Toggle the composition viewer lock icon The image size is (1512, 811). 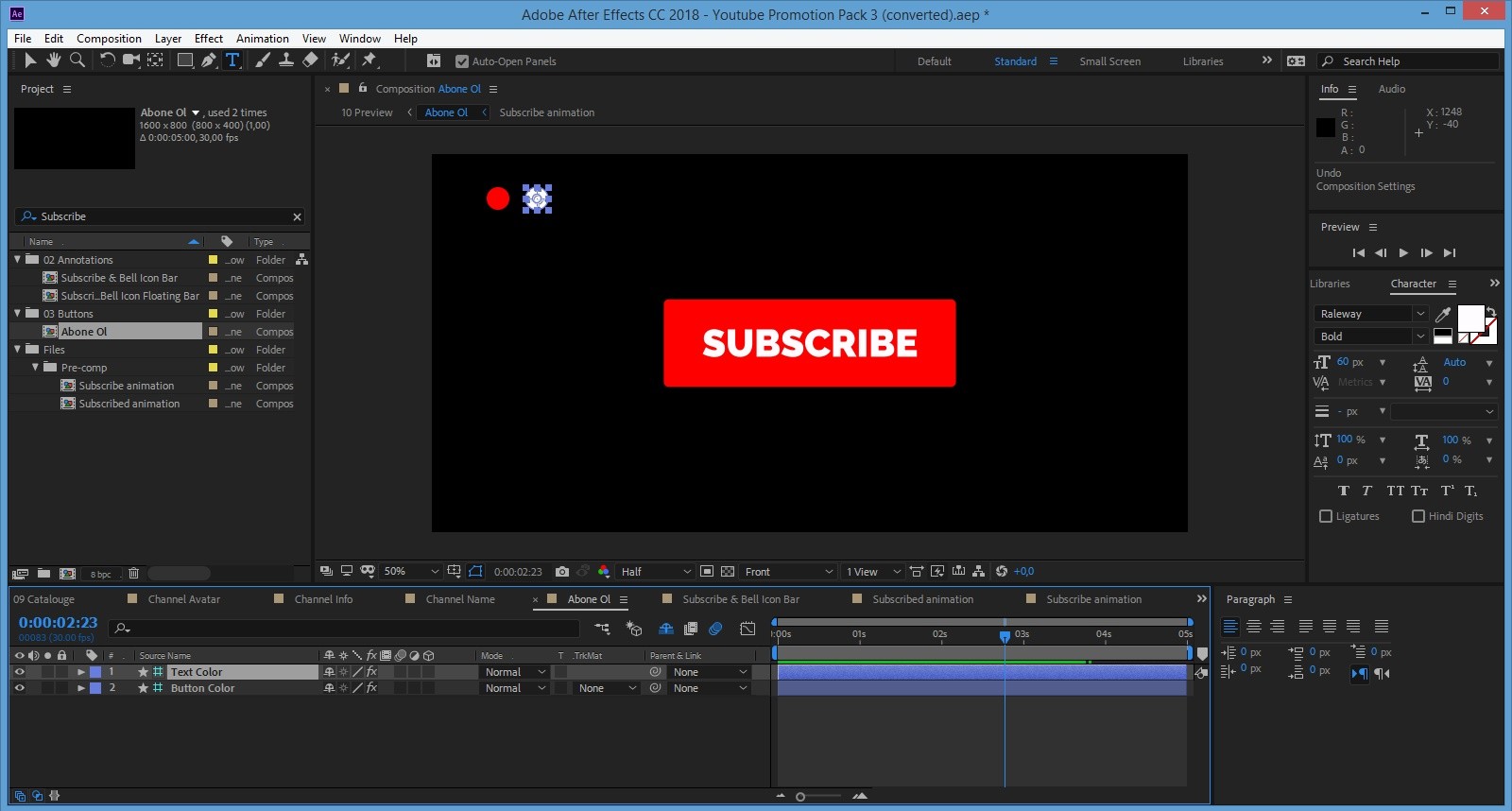[363, 88]
